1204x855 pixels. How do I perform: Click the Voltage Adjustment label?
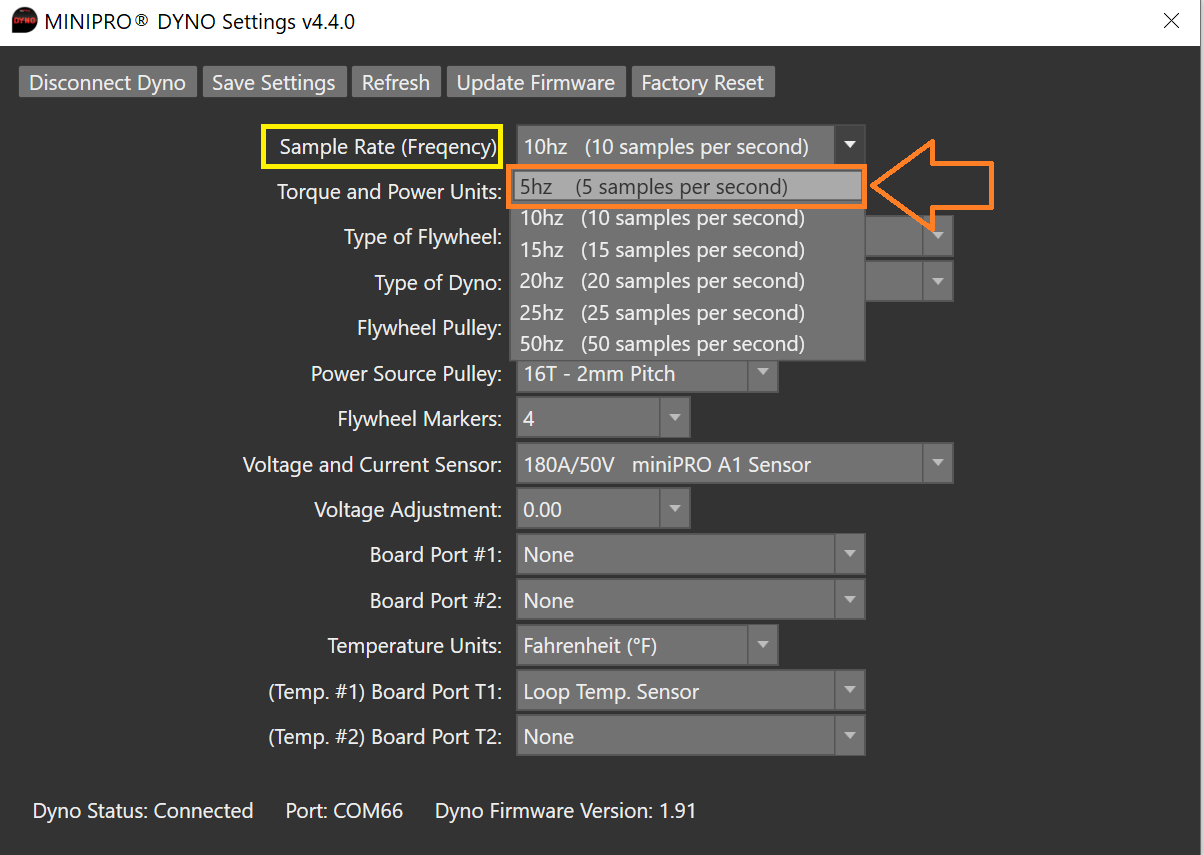[408, 510]
